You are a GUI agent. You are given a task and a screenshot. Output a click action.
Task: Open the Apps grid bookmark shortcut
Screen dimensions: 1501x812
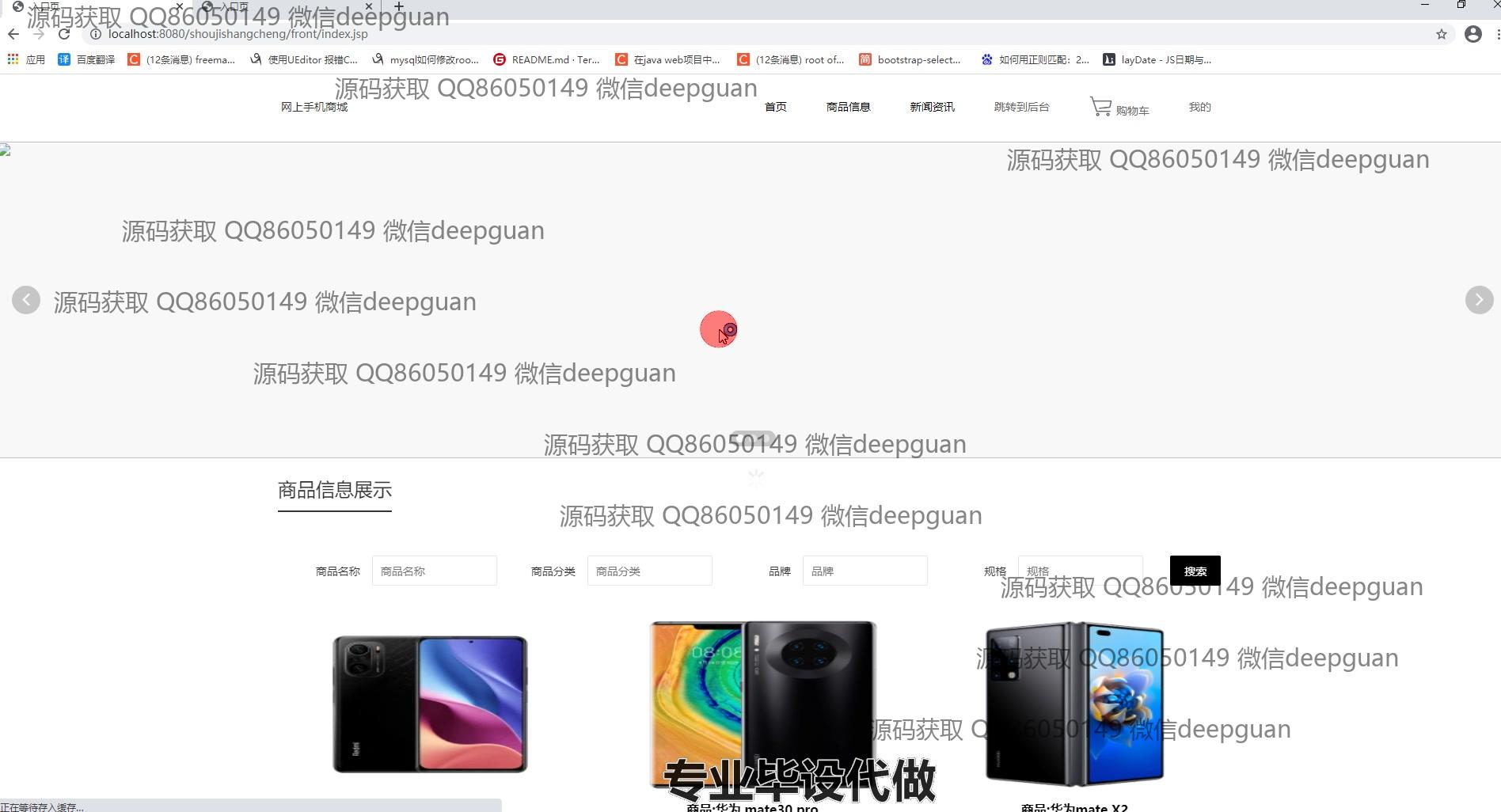(13, 59)
